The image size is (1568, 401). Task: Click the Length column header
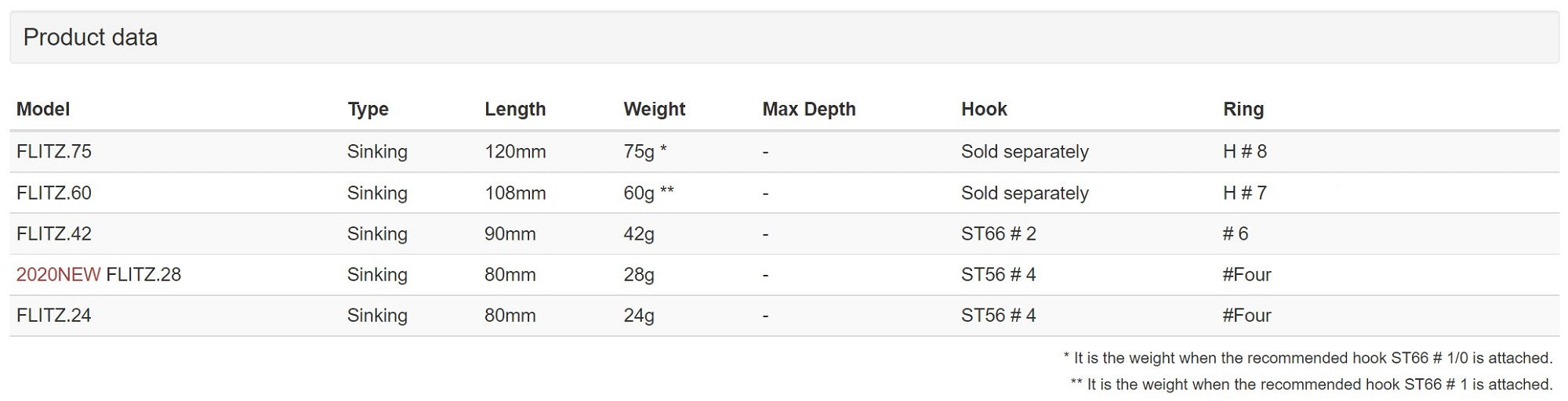pyautogui.click(x=515, y=110)
